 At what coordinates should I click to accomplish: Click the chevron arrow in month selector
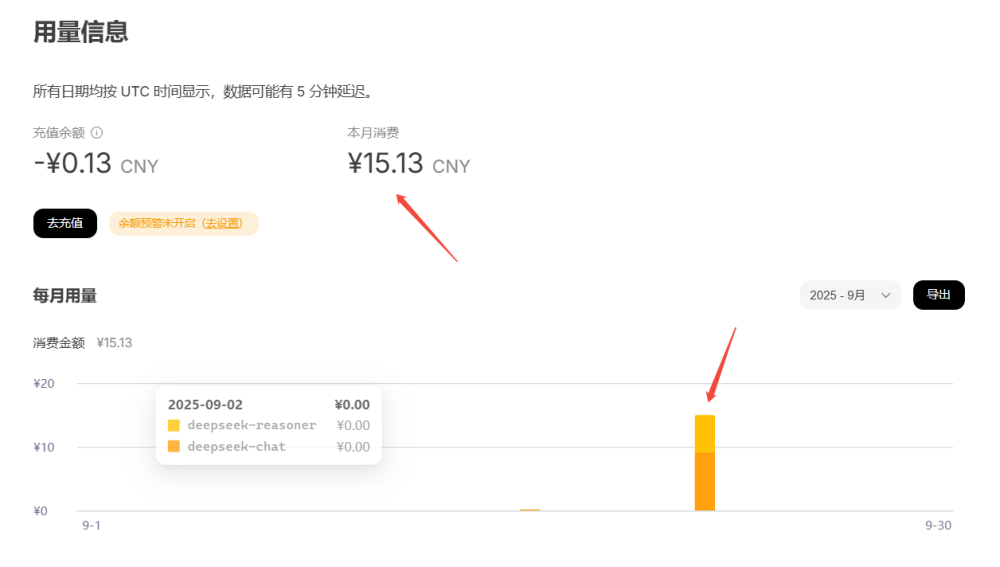pos(885,295)
